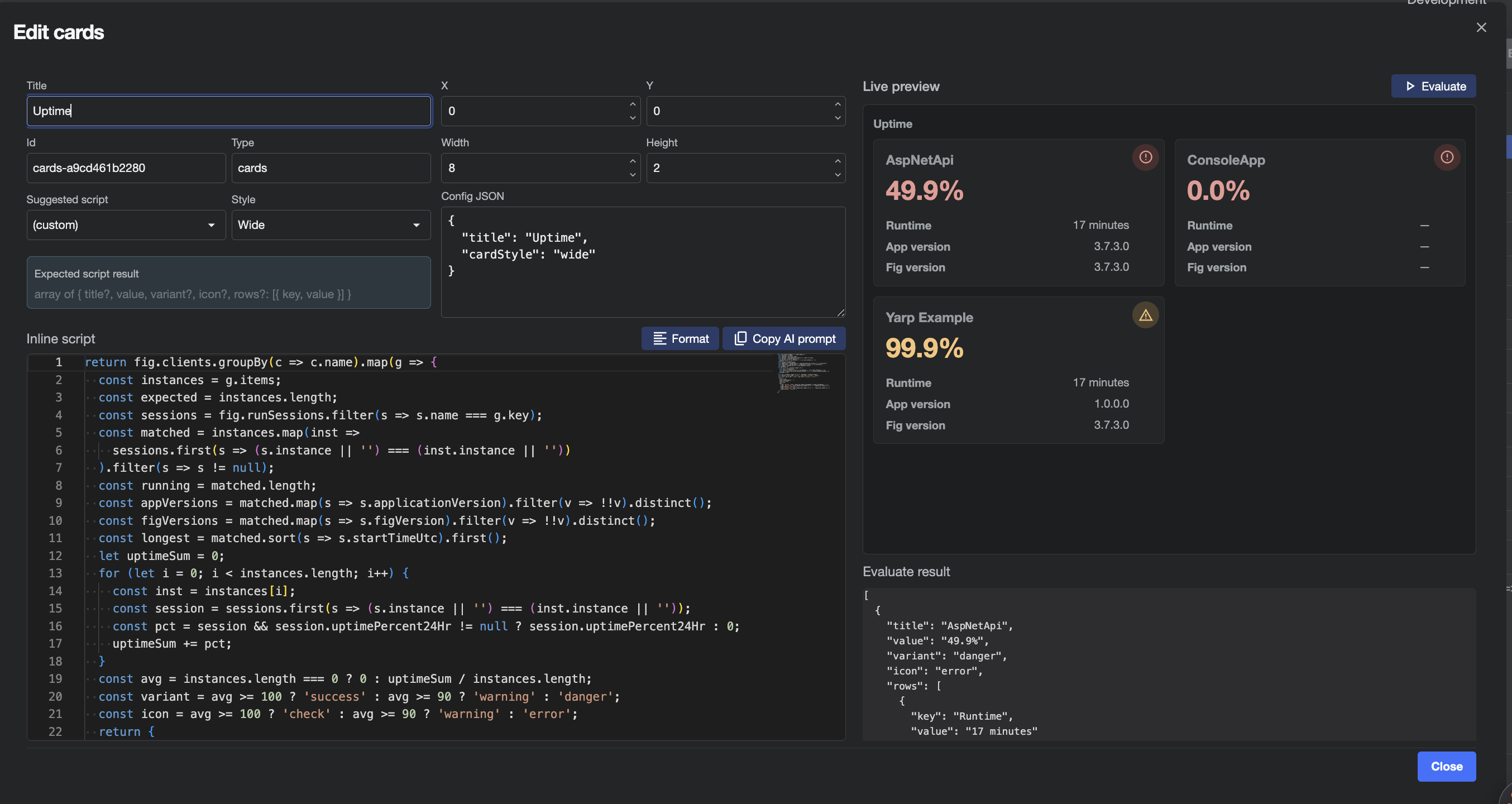
Task: Click AspNetApi's Runtime 17 minutes value
Action: [1100, 226]
